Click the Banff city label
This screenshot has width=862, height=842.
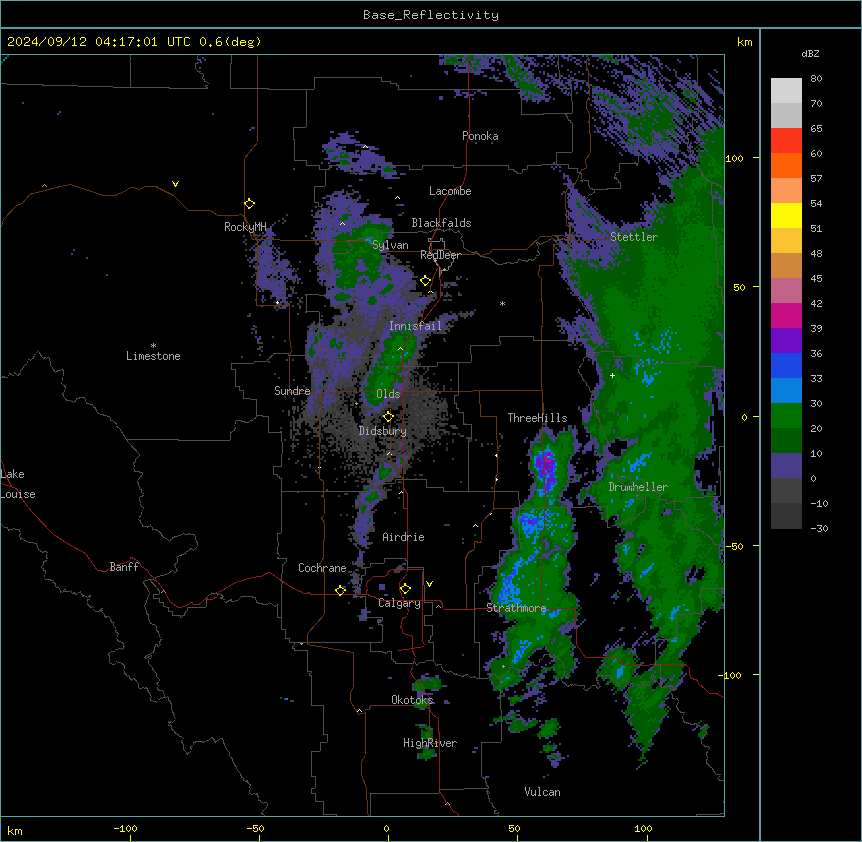pos(124,567)
